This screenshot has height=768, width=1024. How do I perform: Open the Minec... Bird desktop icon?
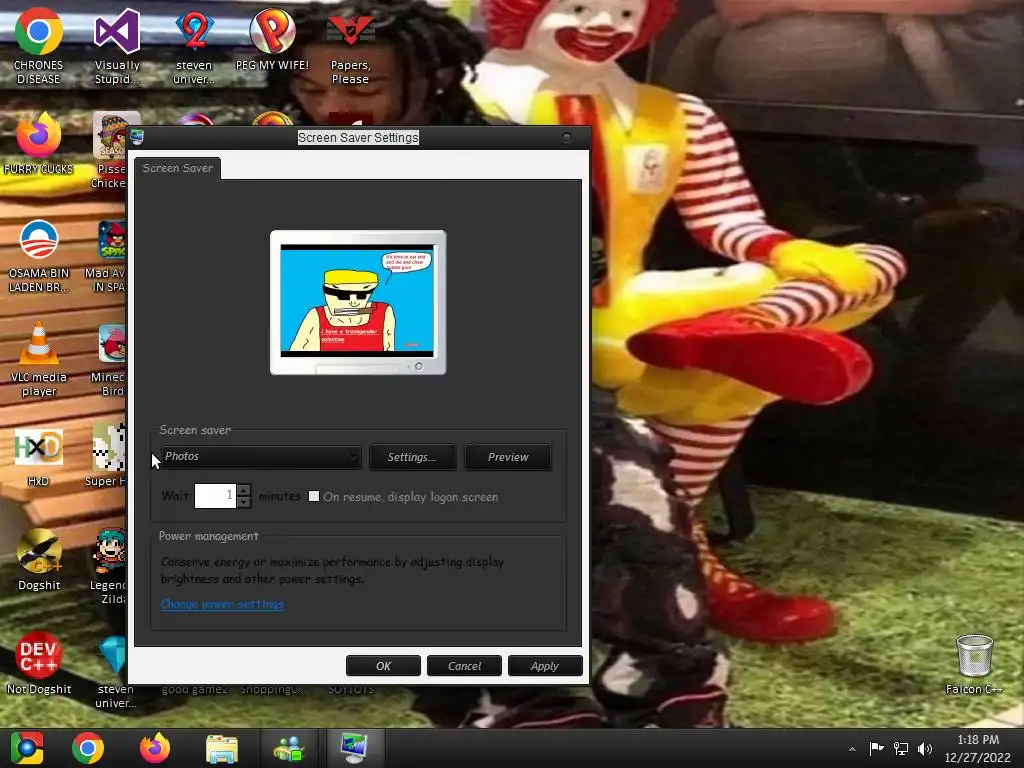tap(108, 360)
